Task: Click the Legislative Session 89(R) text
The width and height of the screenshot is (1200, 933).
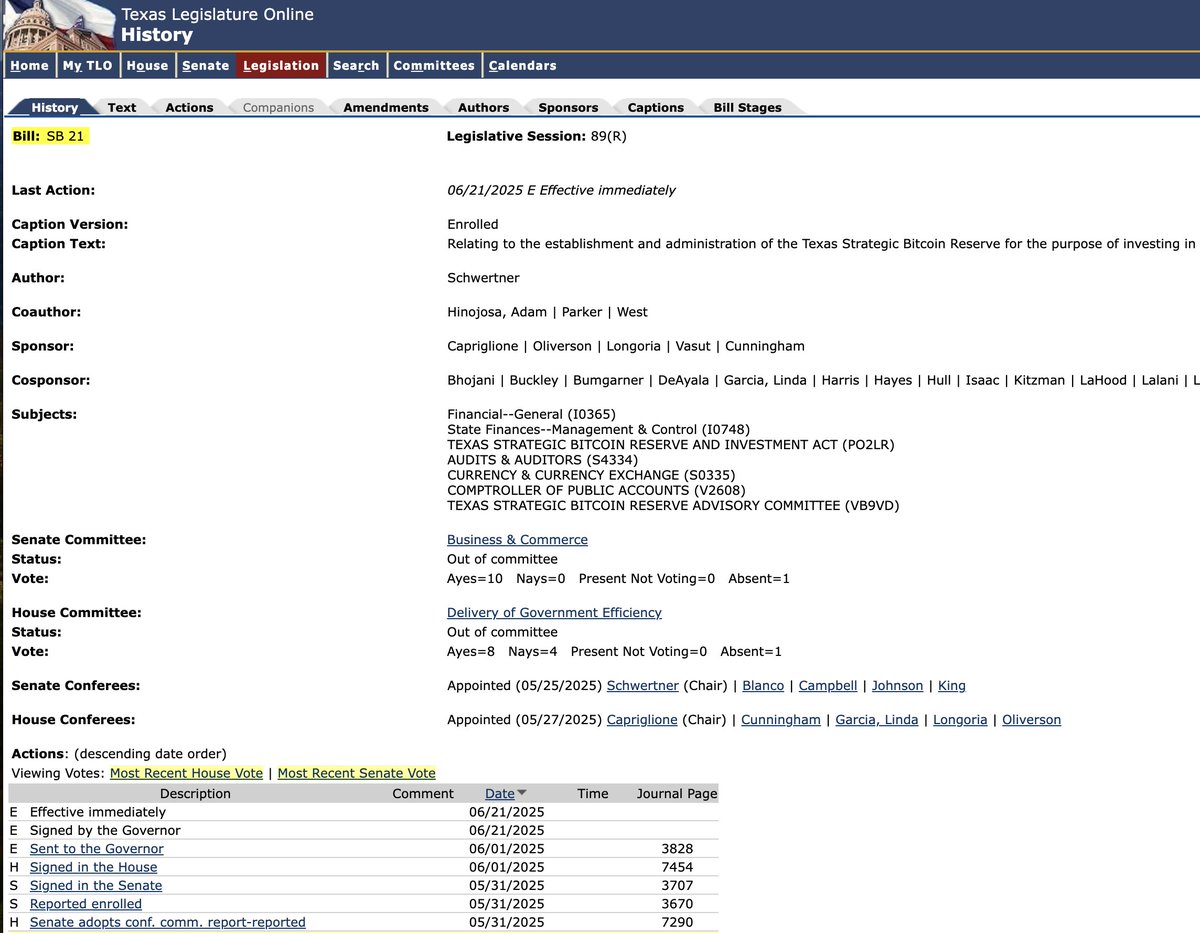Action: pyautogui.click(x=536, y=136)
